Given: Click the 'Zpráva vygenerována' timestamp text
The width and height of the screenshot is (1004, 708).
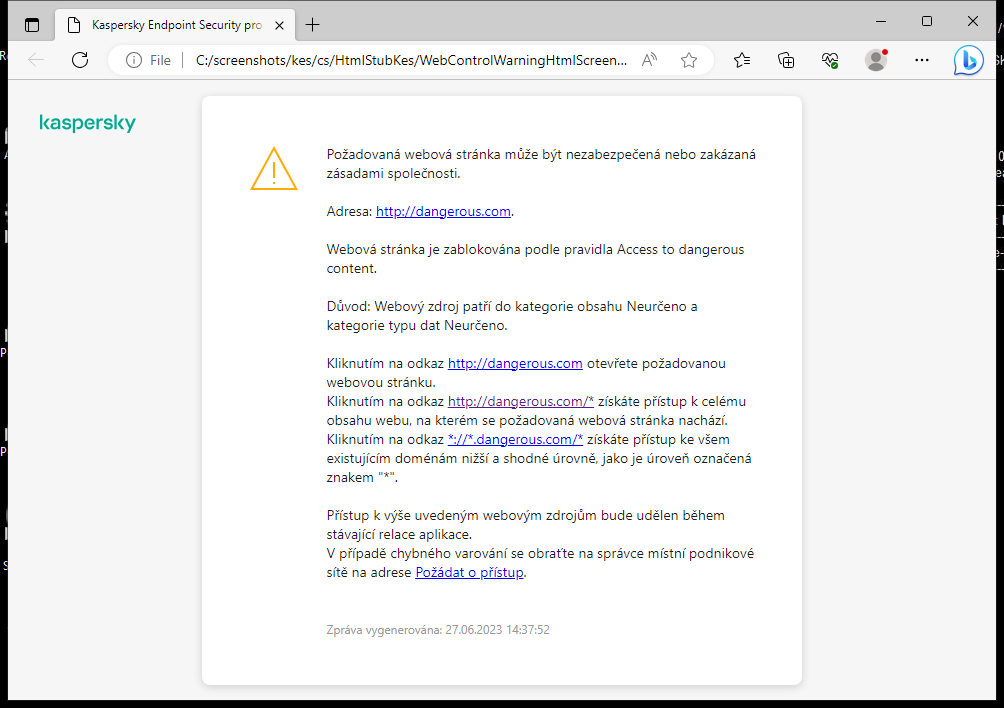Looking at the screenshot, I should click(x=438, y=630).
